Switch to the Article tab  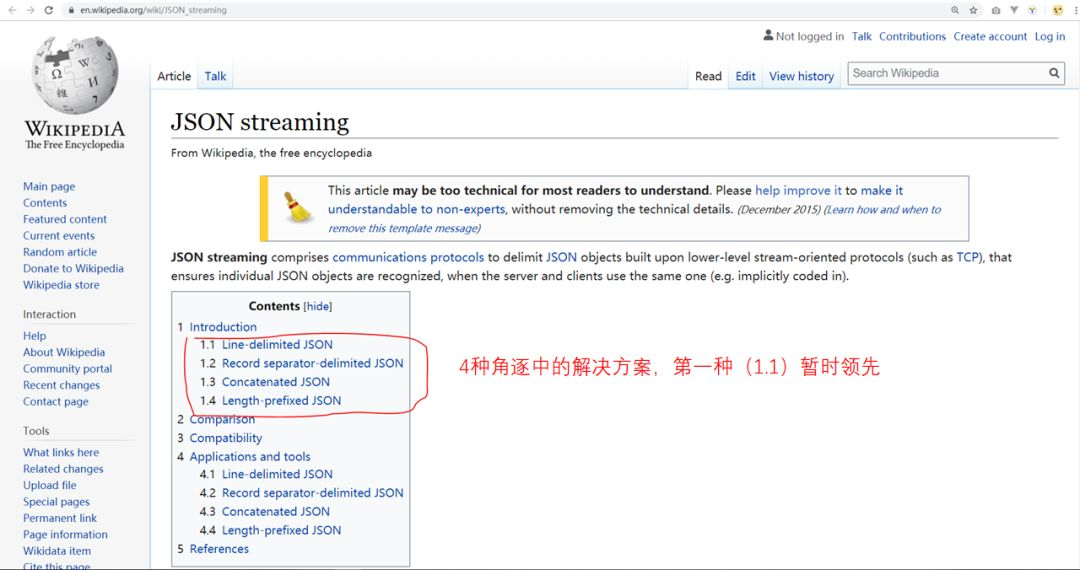pos(174,76)
